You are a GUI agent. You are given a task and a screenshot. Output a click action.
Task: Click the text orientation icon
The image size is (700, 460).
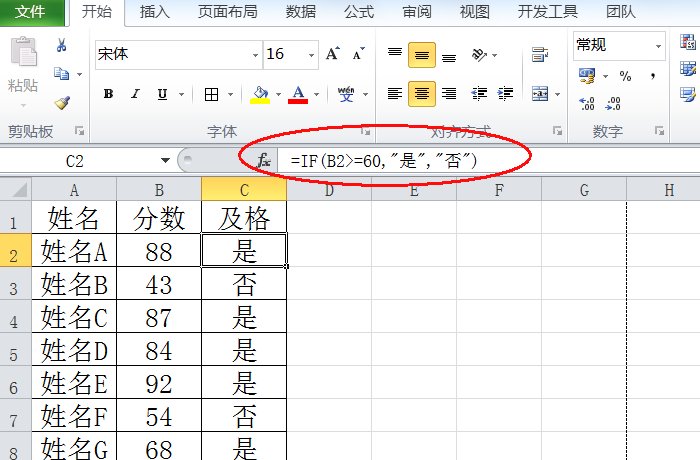[x=479, y=55]
